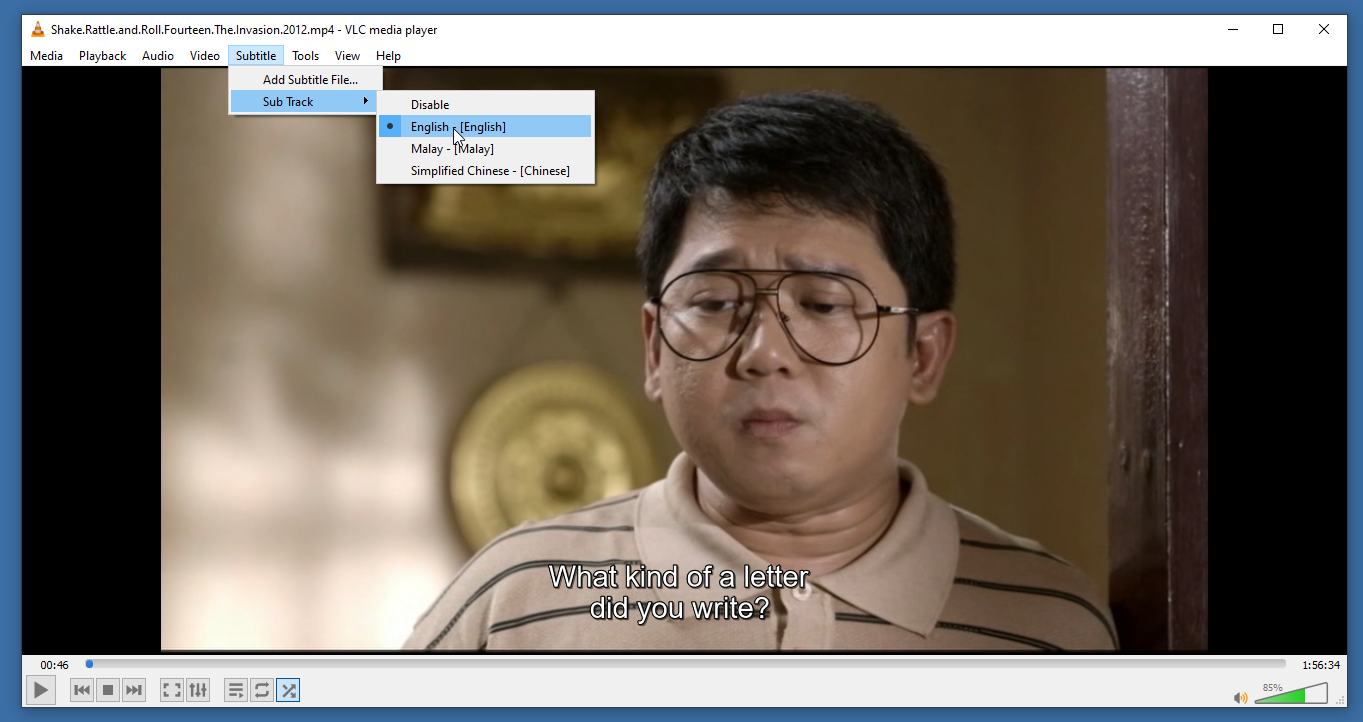Click the video subtitle text
The width and height of the screenshot is (1363, 722).
click(679, 592)
